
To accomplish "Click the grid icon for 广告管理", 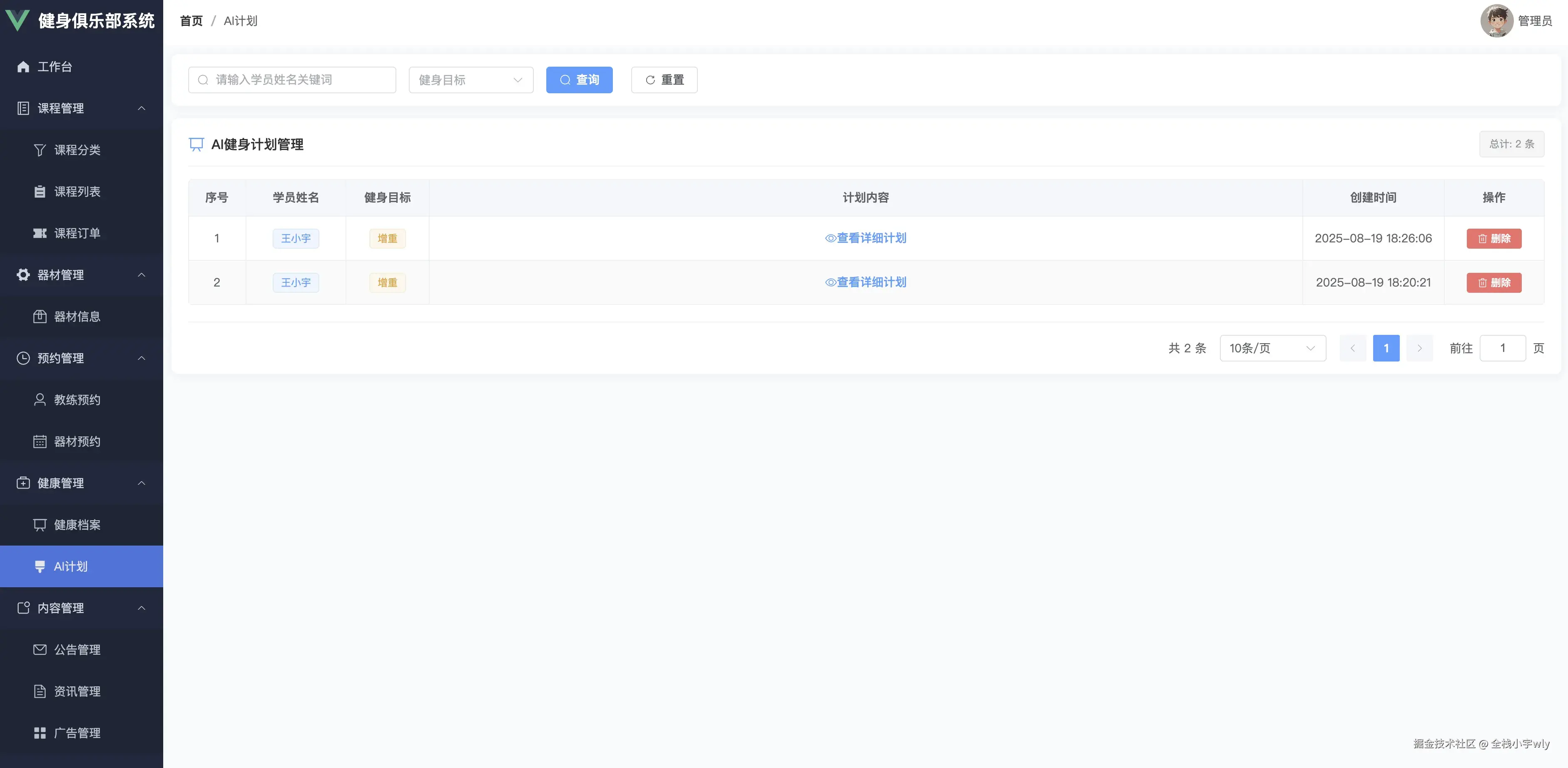I will [40, 733].
